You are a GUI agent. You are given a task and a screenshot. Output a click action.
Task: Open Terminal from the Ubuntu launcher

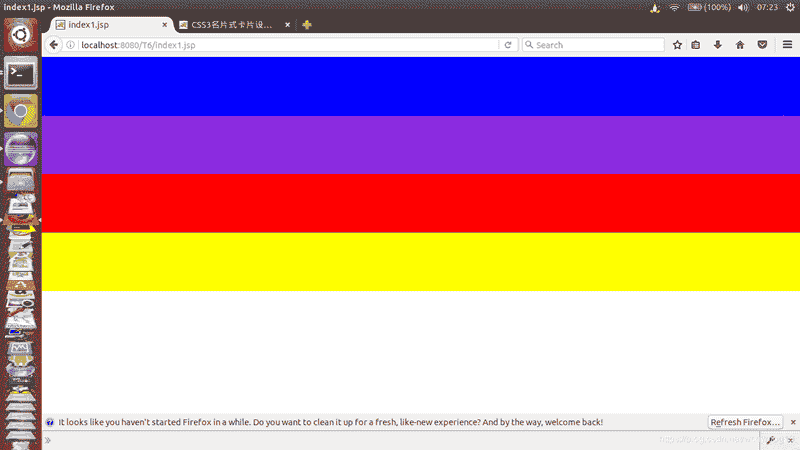(21, 73)
